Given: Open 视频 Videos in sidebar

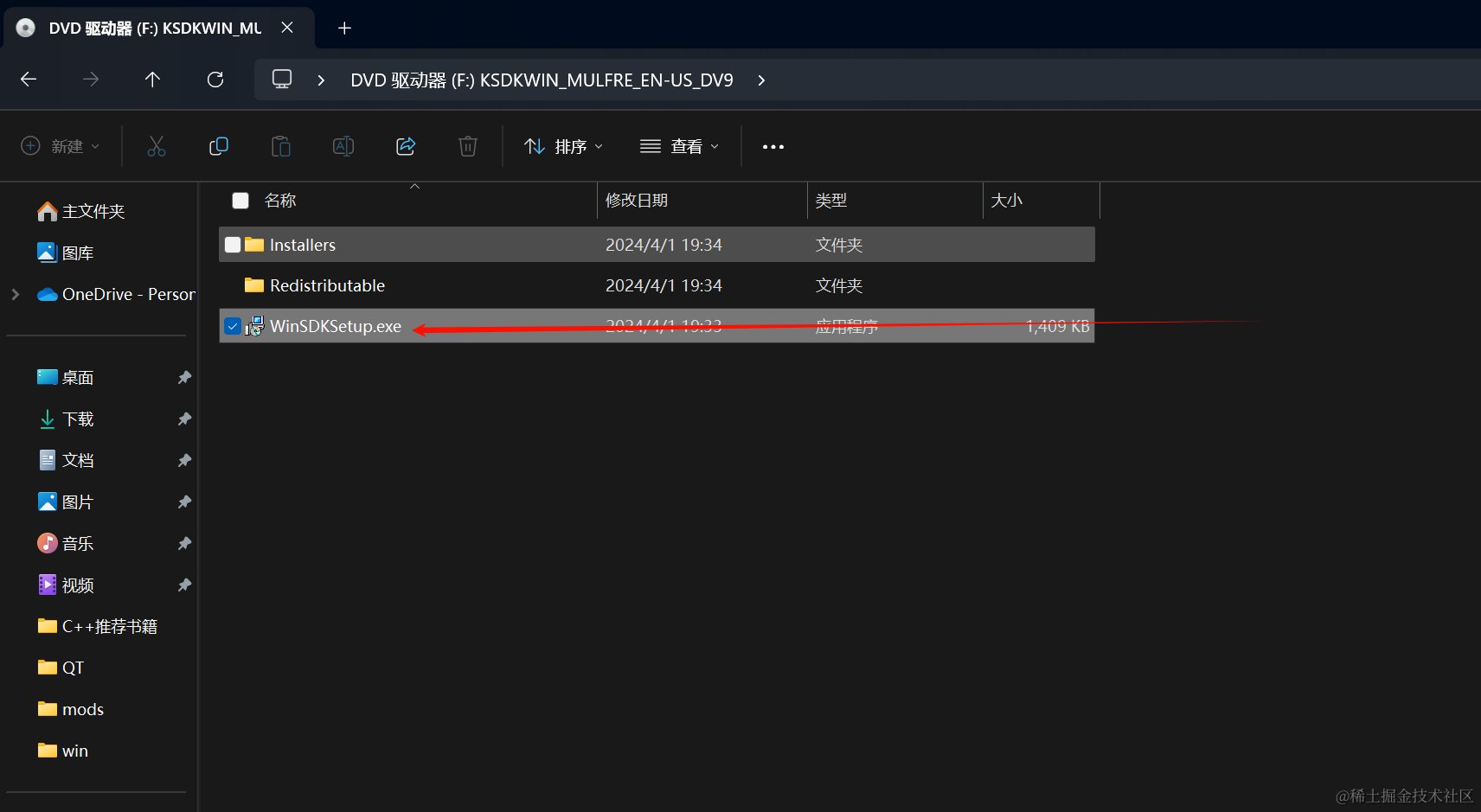Looking at the screenshot, I should pyautogui.click(x=66, y=585).
